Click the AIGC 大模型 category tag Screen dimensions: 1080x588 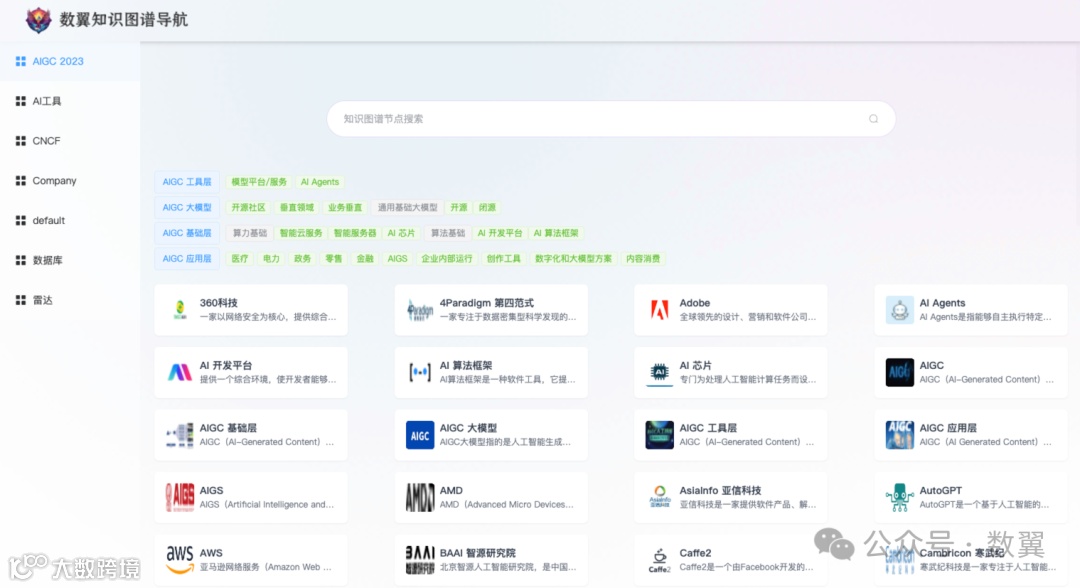[x=187, y=207]
